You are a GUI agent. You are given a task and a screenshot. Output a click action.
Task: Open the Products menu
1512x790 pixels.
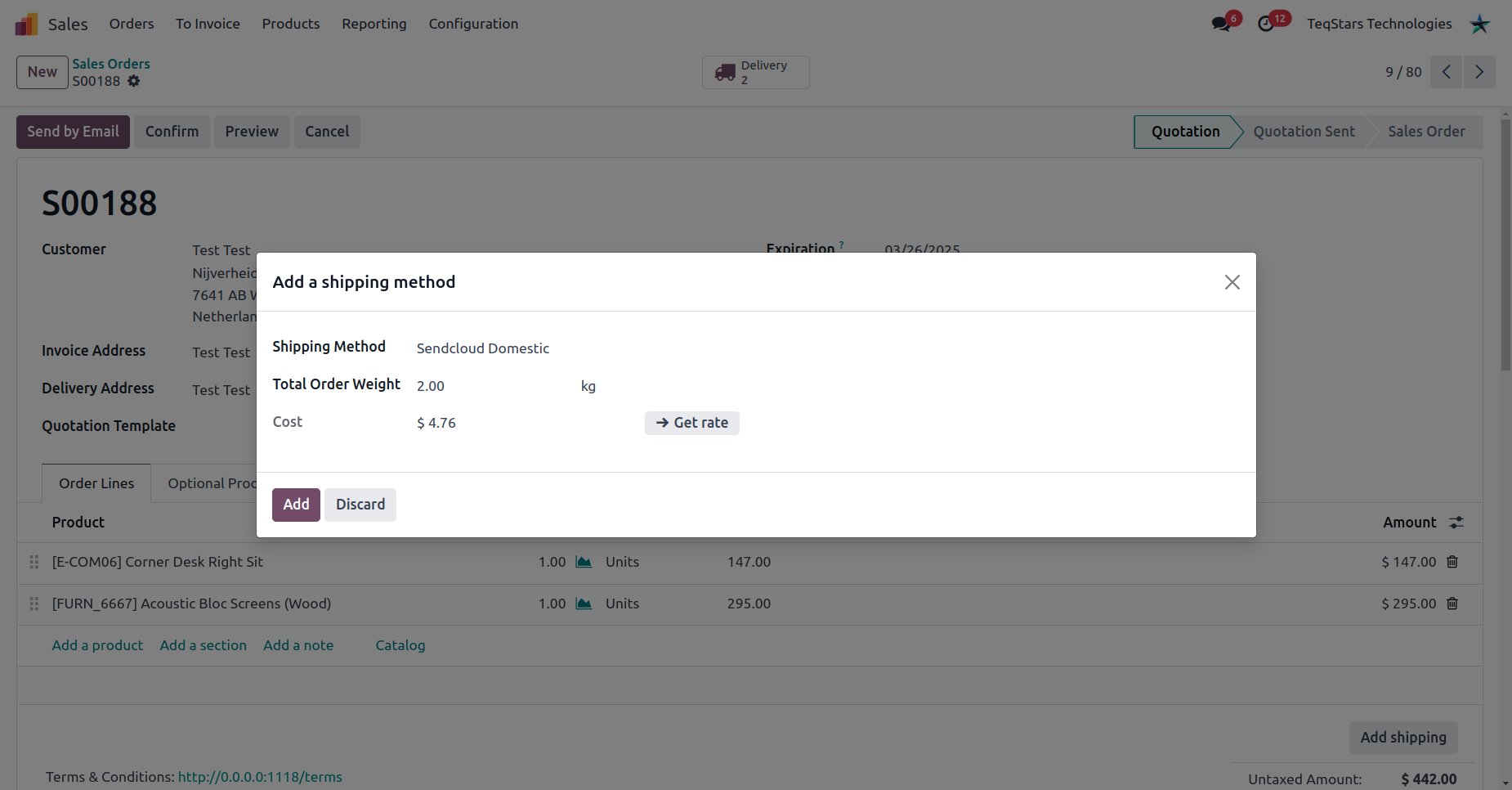291,24
